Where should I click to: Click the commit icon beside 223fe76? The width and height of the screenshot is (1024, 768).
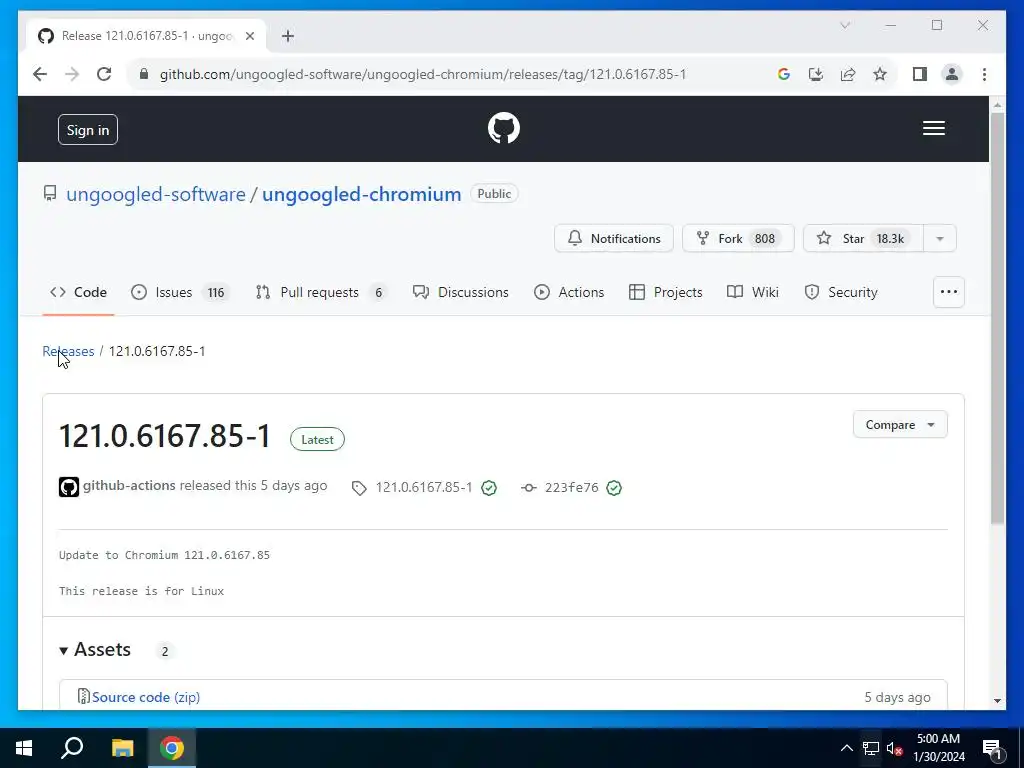[x=529, y=488]
